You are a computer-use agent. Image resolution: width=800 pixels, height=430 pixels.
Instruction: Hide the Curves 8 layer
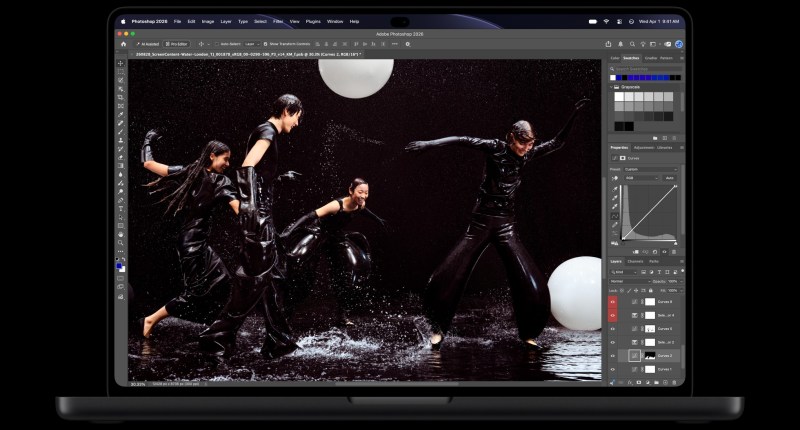point(613,301)
